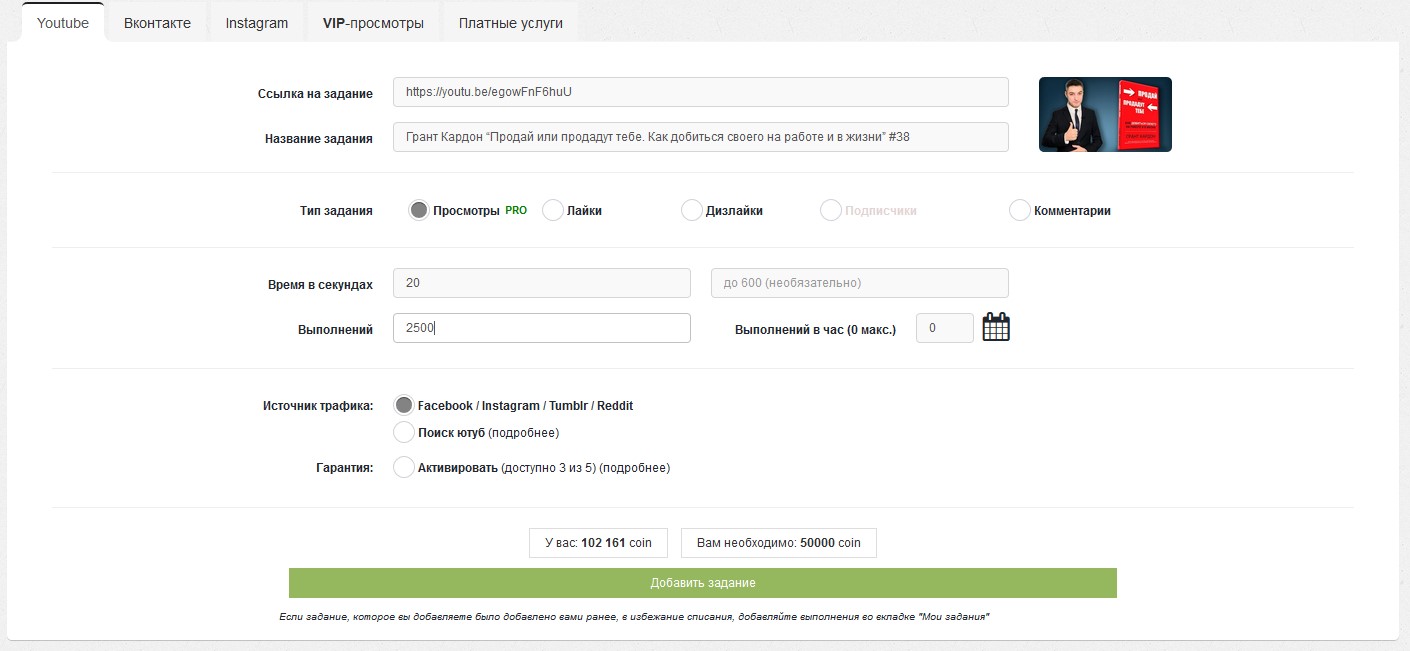Select the Комментарии task type

(1019, 211)
